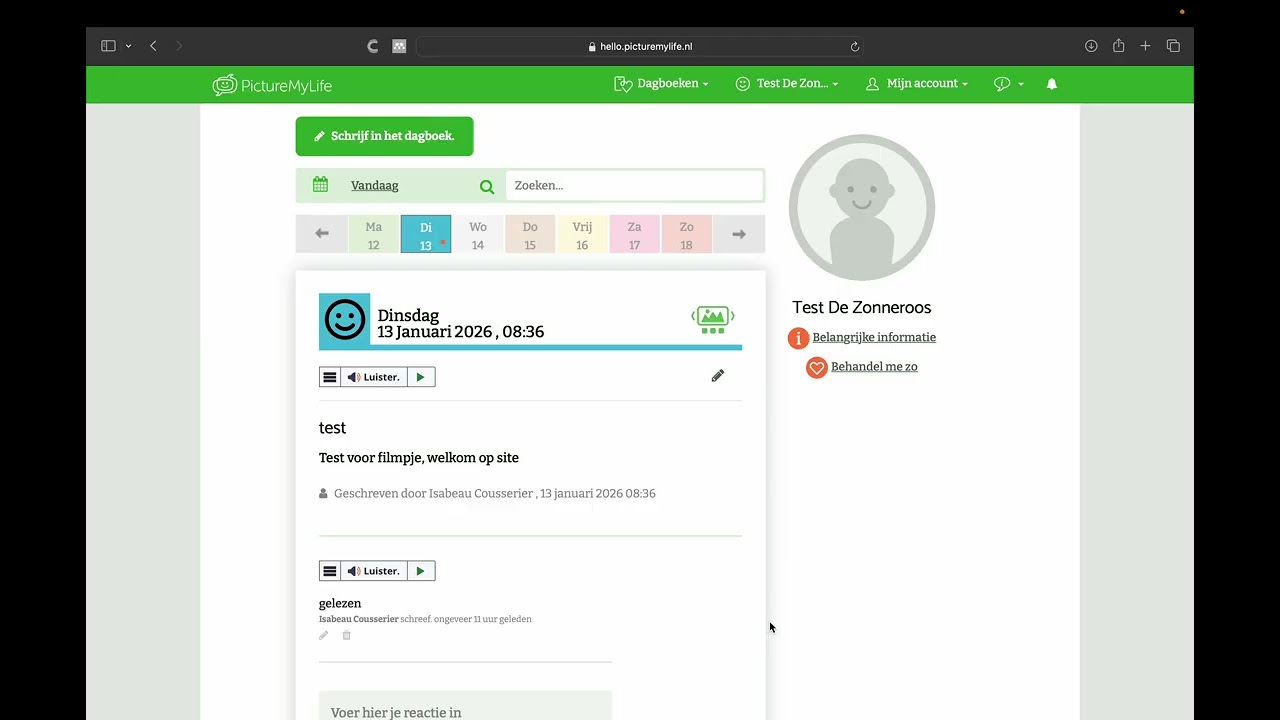Screen dimensions: 1280x720
Task: Click Luister speaker button above gelezen comment
Action: point(374,571)
